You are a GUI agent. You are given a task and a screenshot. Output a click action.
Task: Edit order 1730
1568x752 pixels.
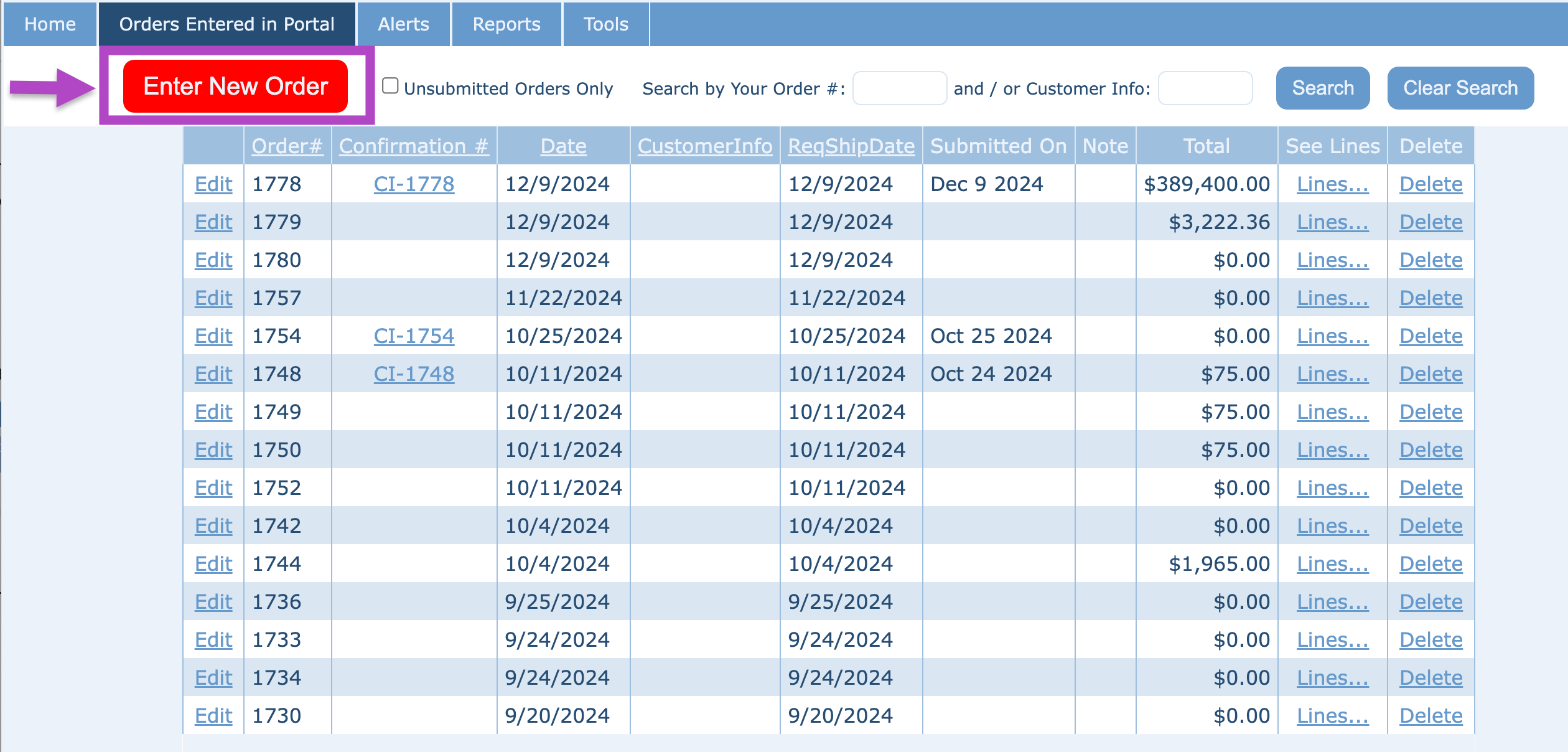pyautogui.click(x=213, y=716)
